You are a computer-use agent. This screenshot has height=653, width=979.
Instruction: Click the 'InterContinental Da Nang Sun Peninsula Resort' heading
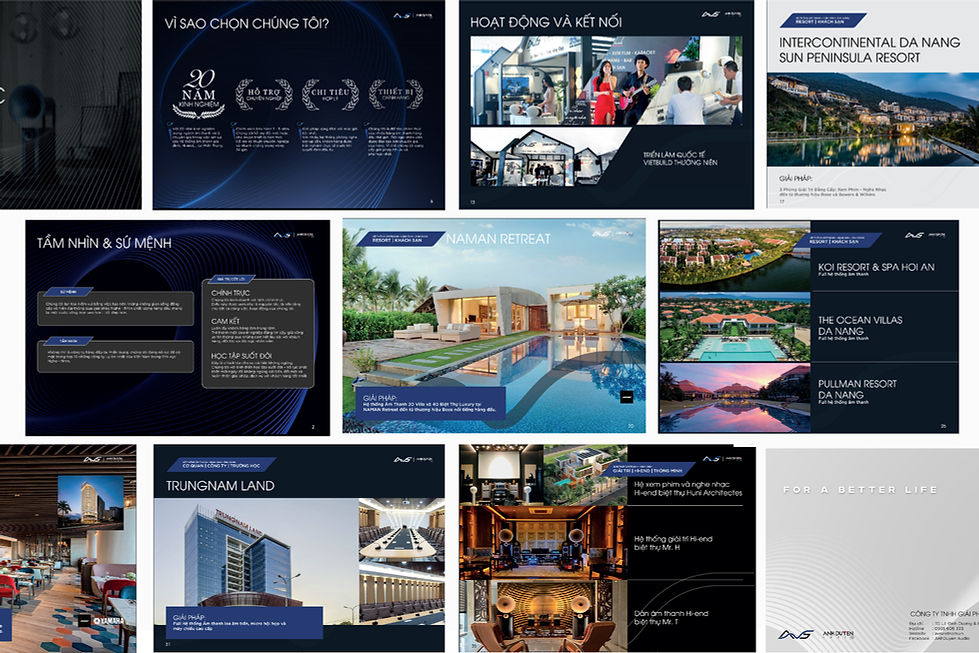[x=869, y=50]
